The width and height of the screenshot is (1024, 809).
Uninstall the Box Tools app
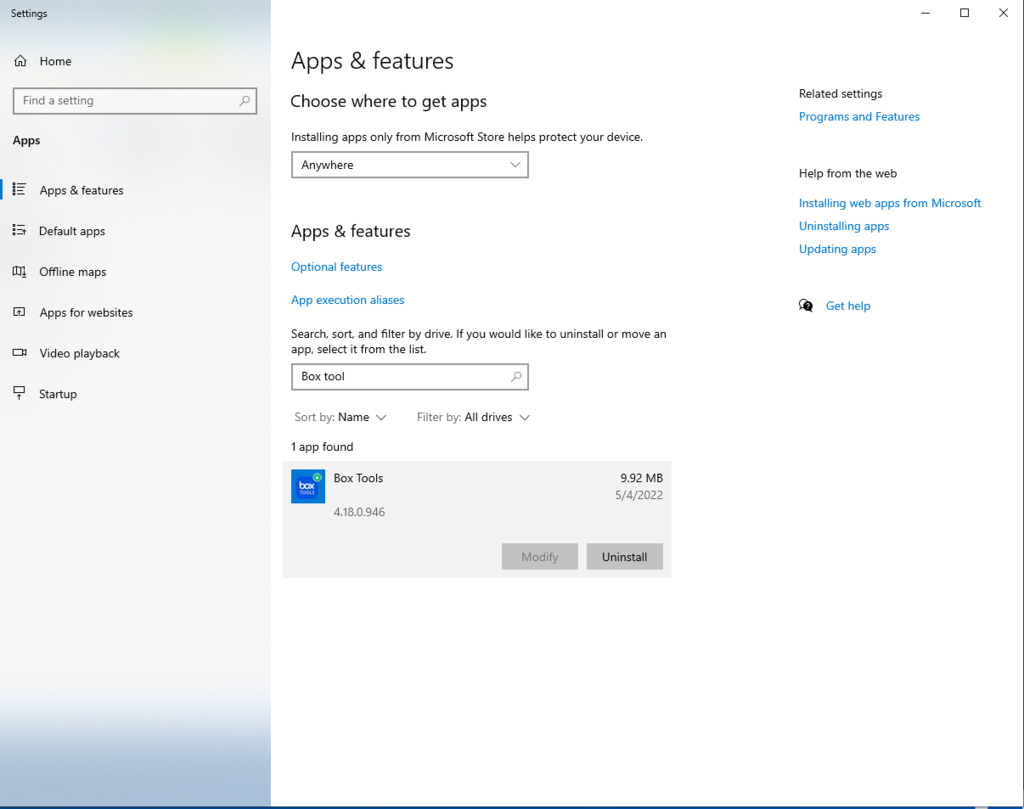coord(624,557)
